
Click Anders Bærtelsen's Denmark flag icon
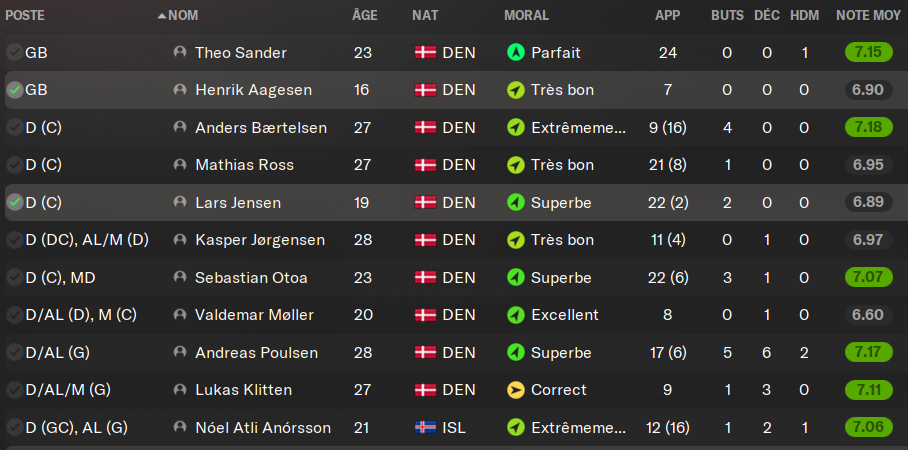click(425, 127)
